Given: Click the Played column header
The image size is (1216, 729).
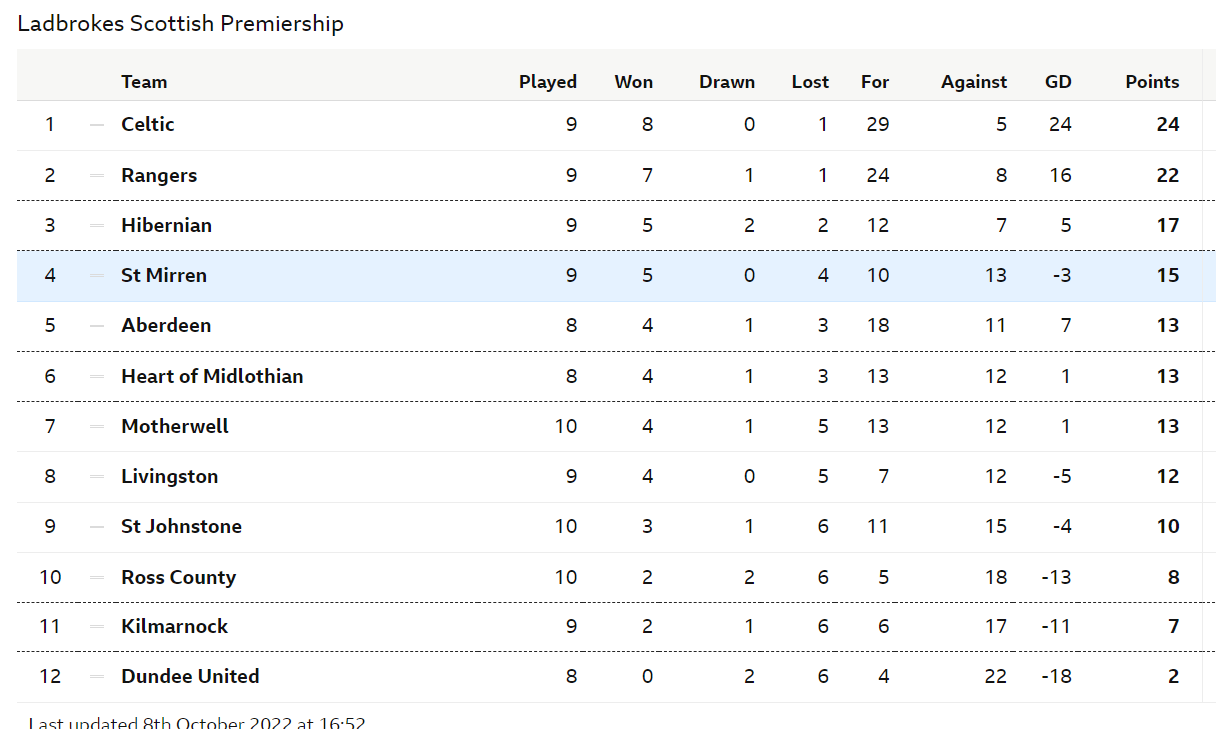Looking at the screenshot, I should (x=548, y=82).
